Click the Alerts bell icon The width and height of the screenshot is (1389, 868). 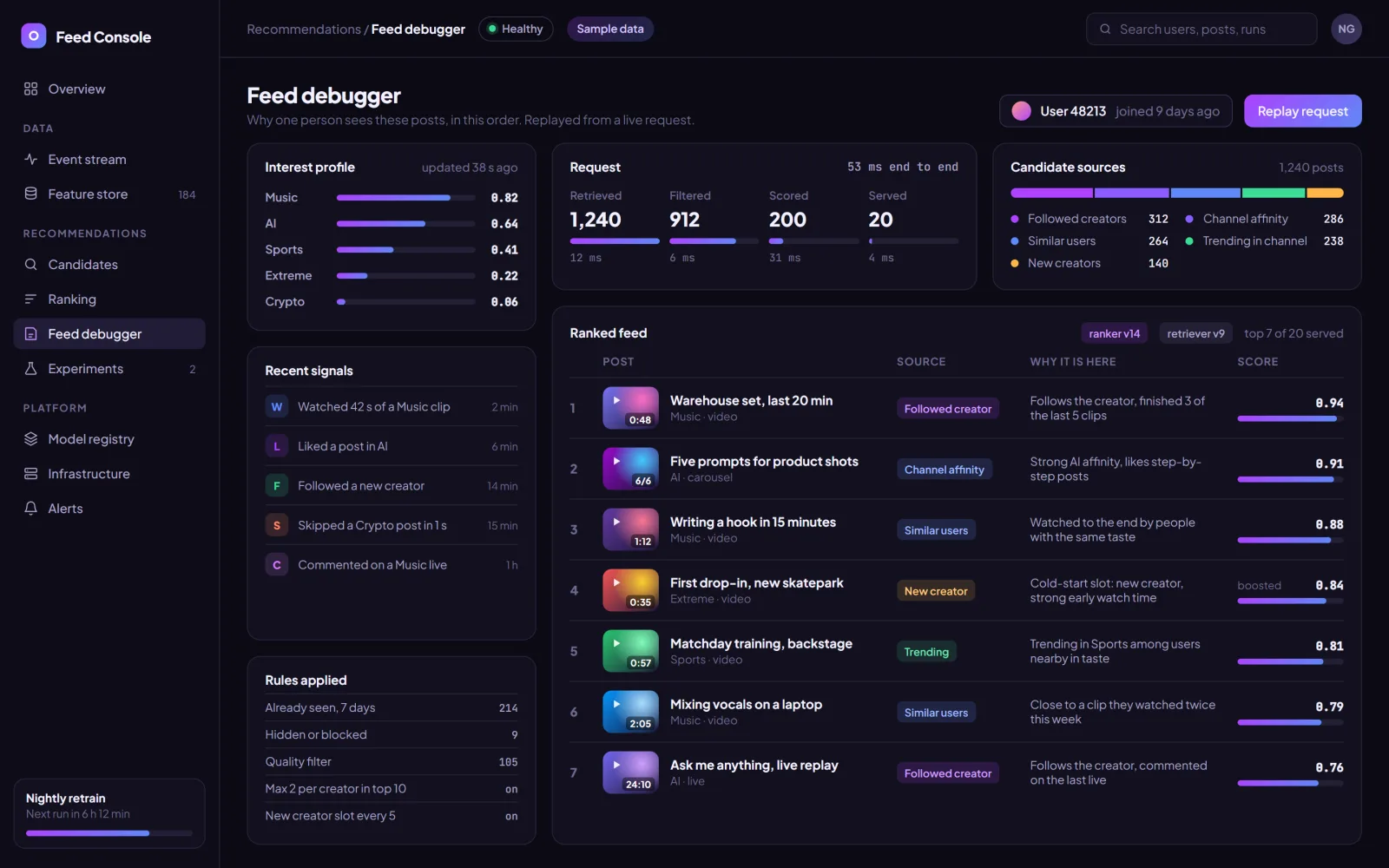tap(31, 508)
